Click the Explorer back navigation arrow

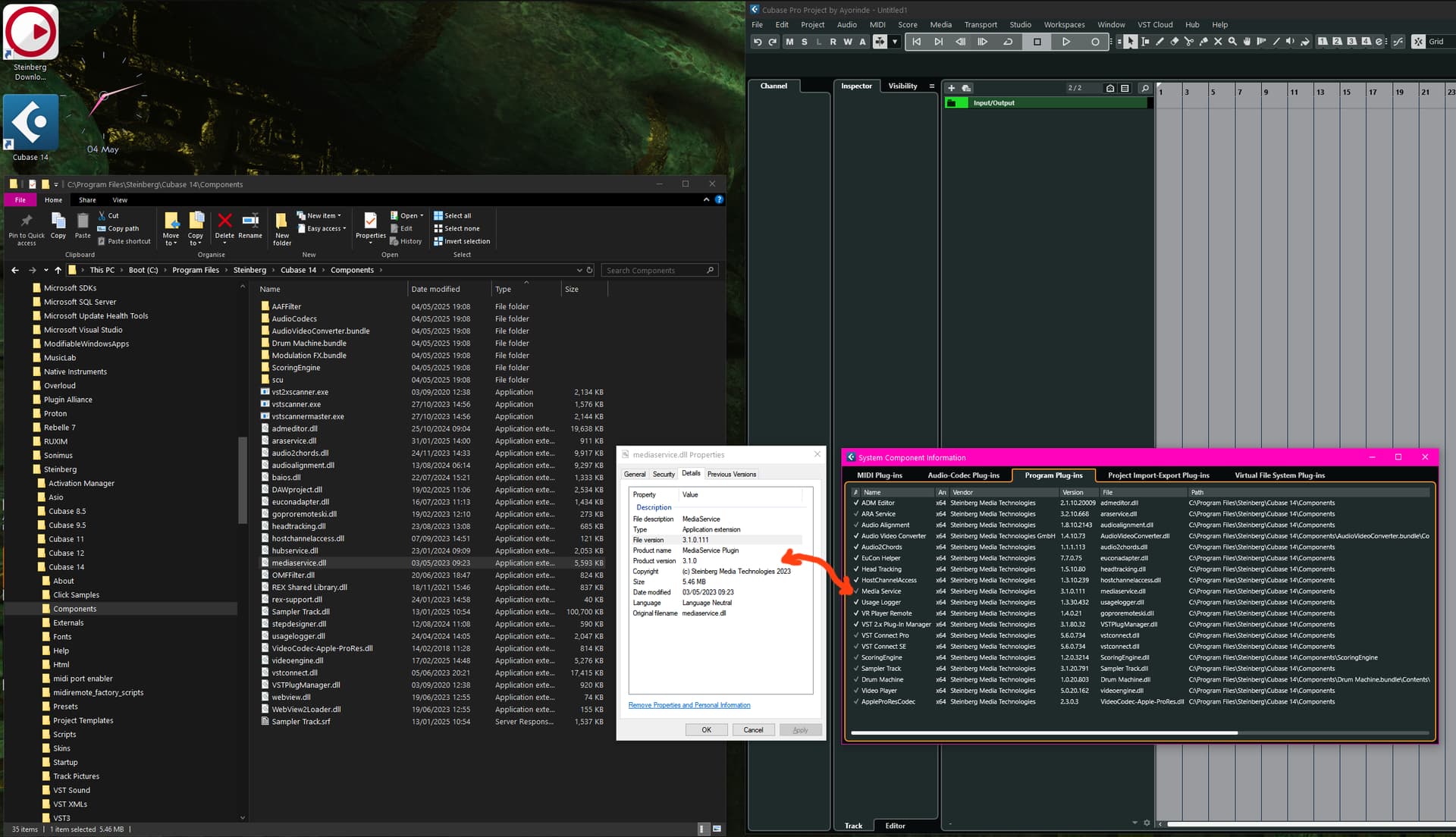[x=15, y=270]
